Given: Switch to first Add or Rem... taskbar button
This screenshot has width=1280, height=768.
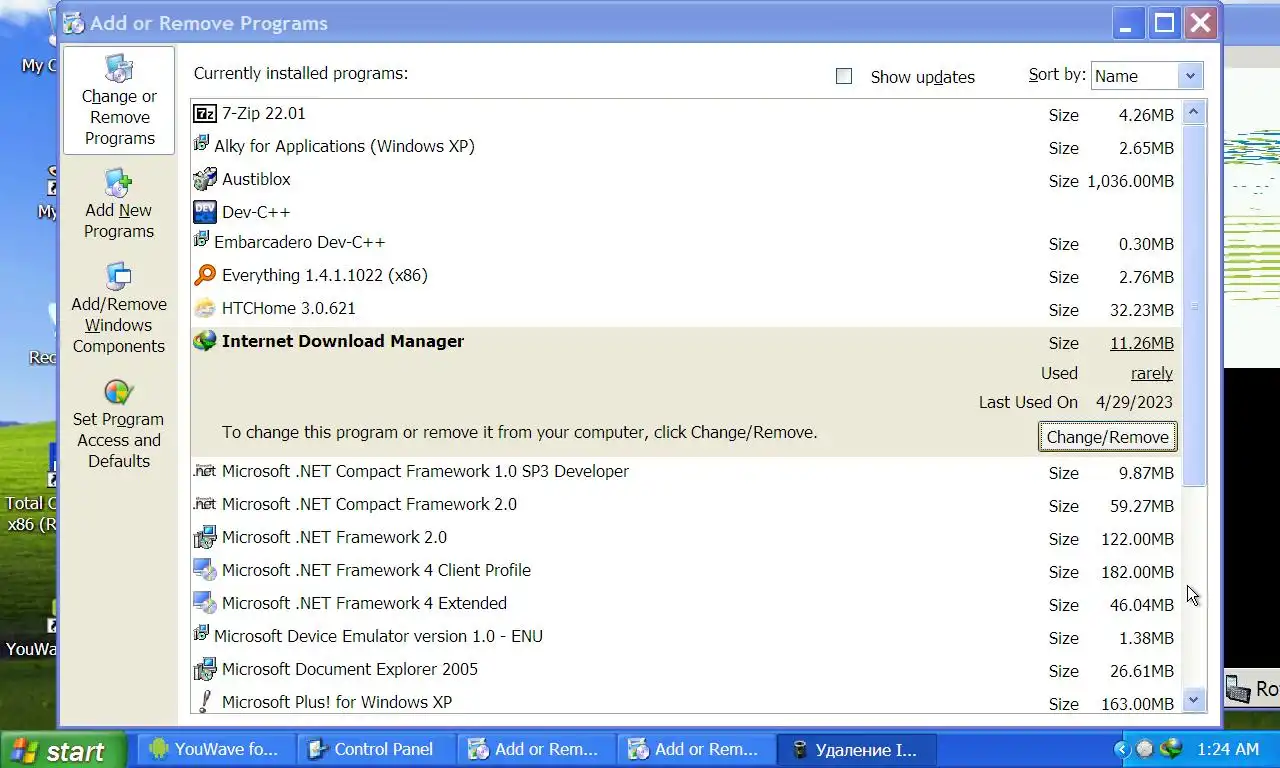Looking at the screenshot, I should click(538, 749).
